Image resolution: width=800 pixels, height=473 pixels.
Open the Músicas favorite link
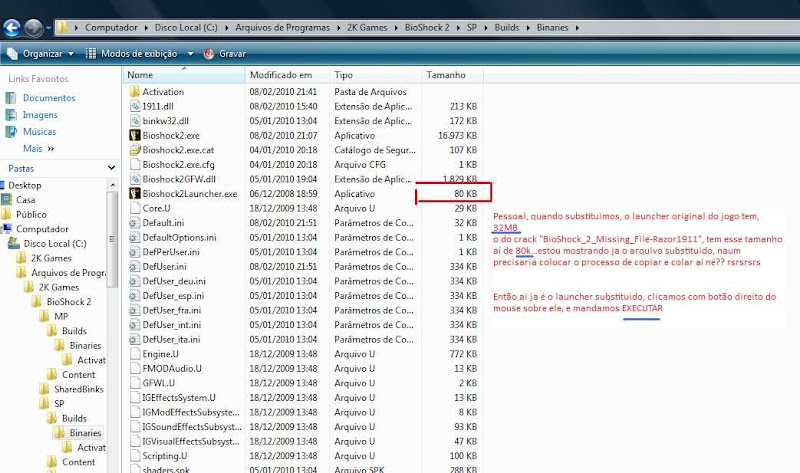pyautogui.click(x=39, y=132)
